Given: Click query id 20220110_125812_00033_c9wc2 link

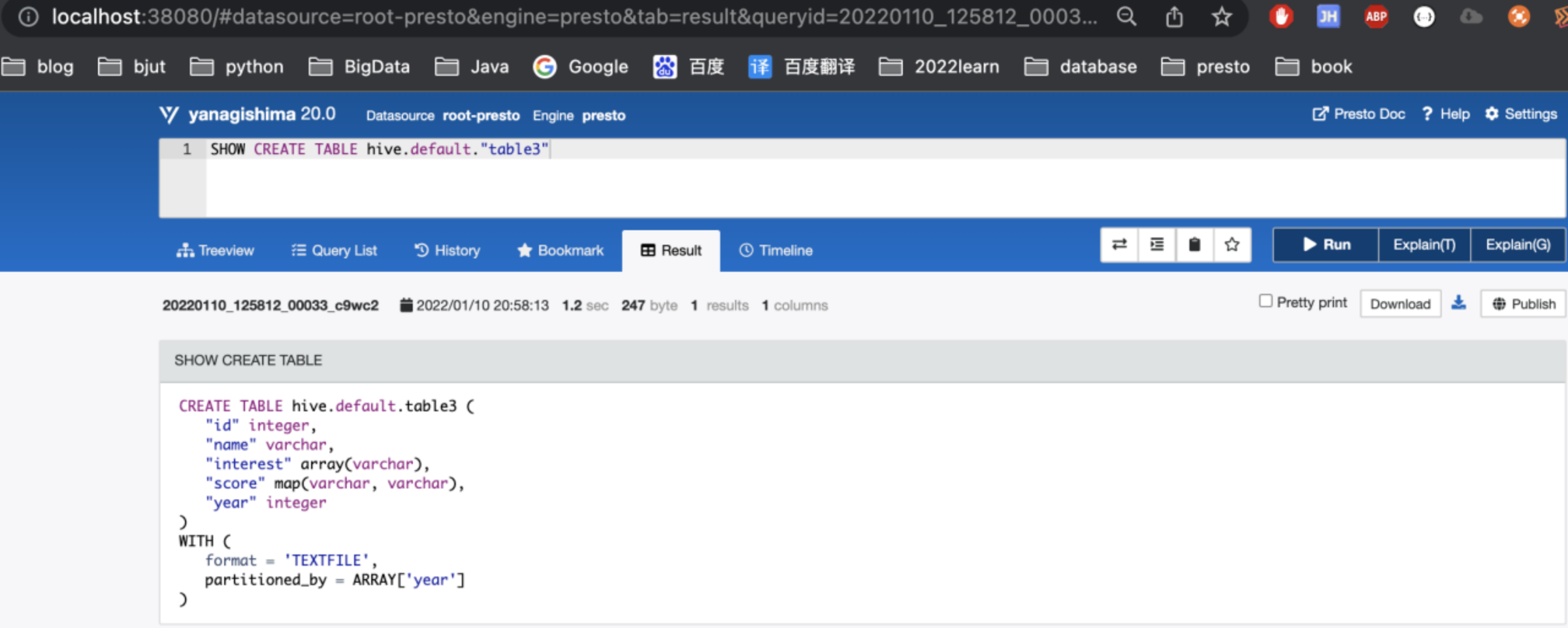Looking at the screenshot, I should [x=271, y=305].
